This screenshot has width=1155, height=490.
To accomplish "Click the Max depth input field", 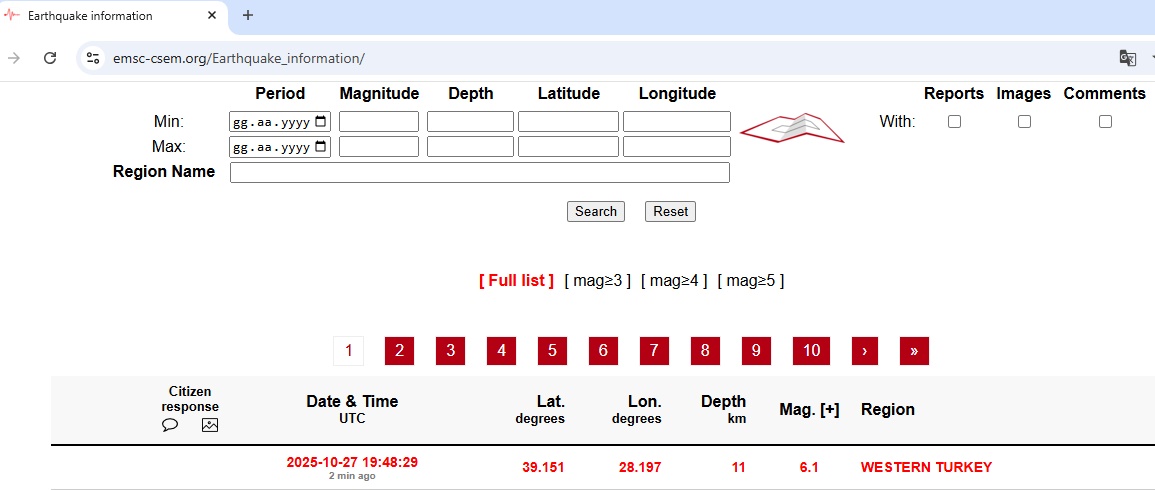I will click(470, 147).
